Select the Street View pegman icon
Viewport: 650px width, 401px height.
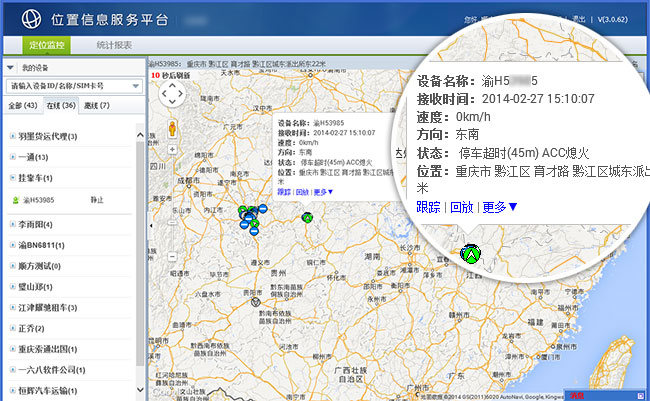(x=171, y=128)
